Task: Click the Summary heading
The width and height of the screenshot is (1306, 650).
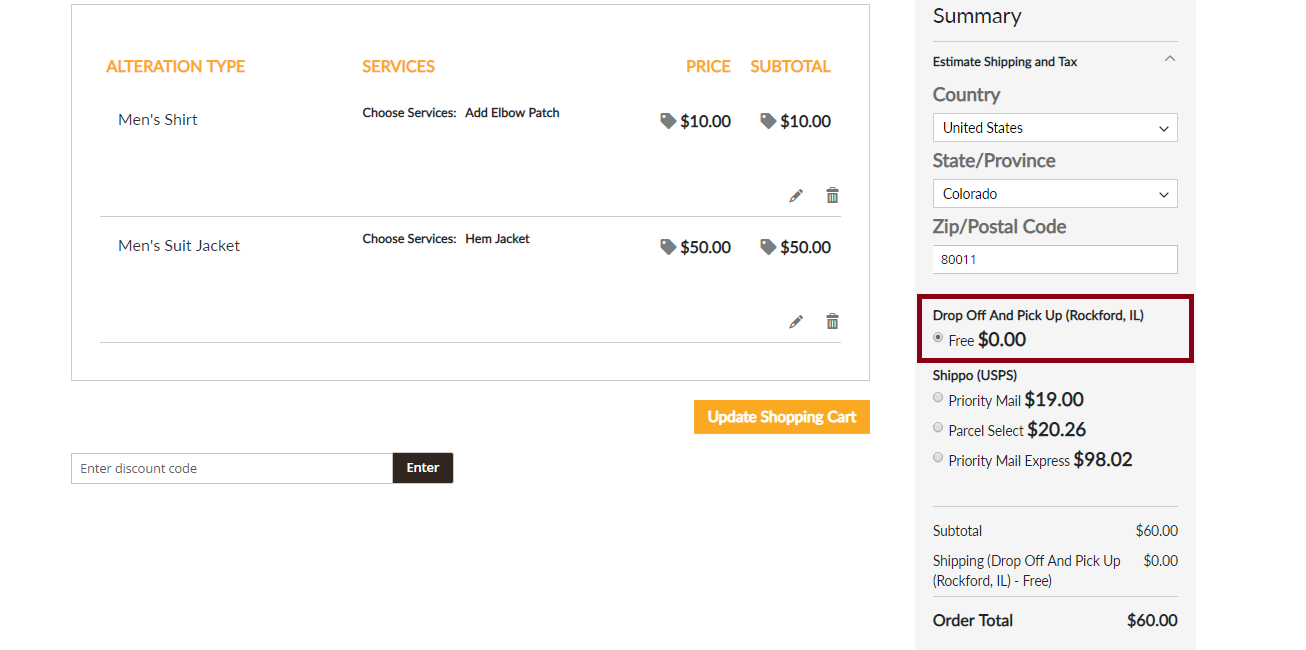Action: pyautogui.click(x=977, y=17)
